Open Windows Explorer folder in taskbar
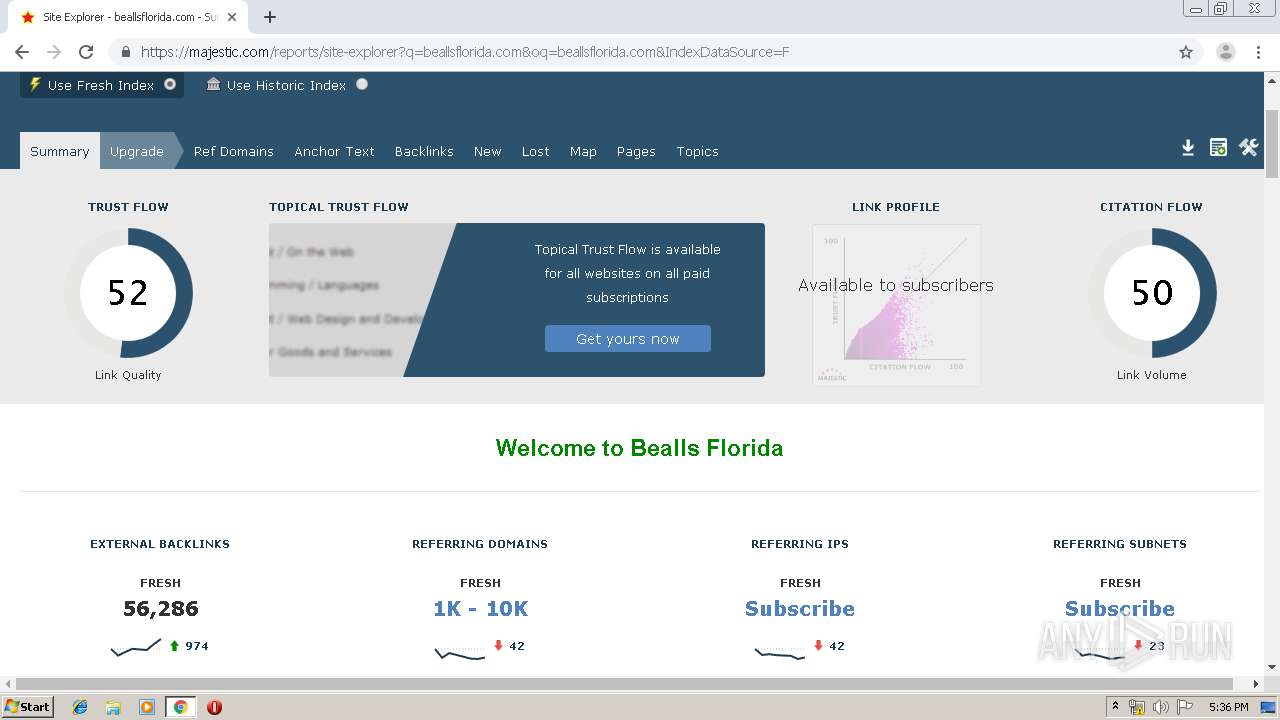The height and width of the screenshot is (720, 1280). pos(113,707)
